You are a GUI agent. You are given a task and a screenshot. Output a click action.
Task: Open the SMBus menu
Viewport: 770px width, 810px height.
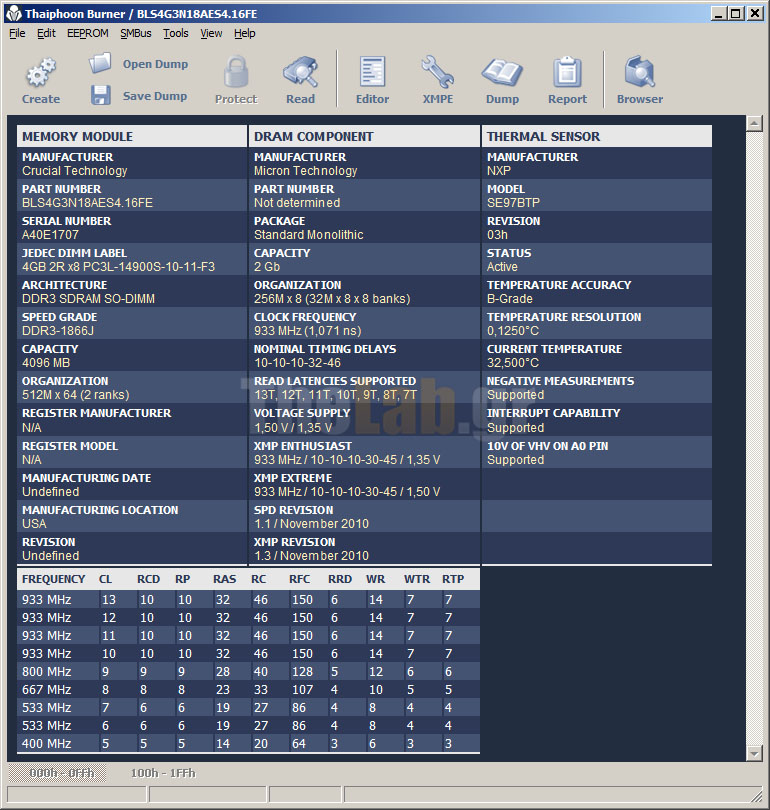(x=136, y=34)
